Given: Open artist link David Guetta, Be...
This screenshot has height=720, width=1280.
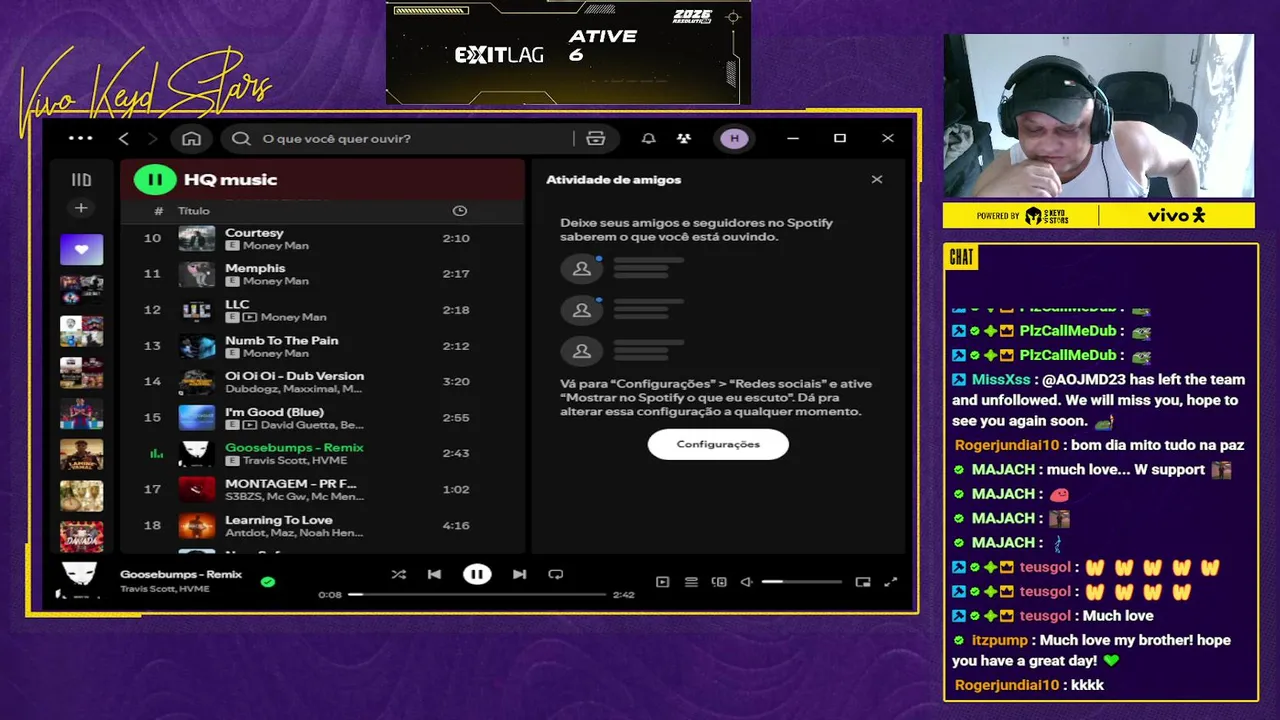Looking at the screenshot, I should [x=312, y=425].
